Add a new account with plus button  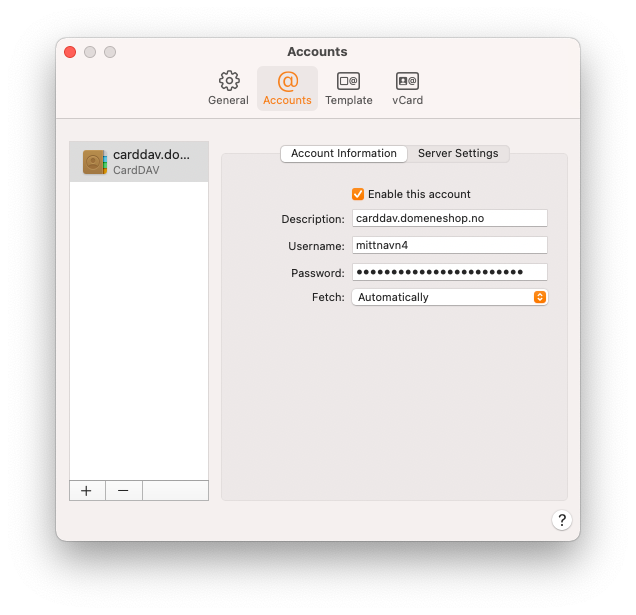[87, 490]
